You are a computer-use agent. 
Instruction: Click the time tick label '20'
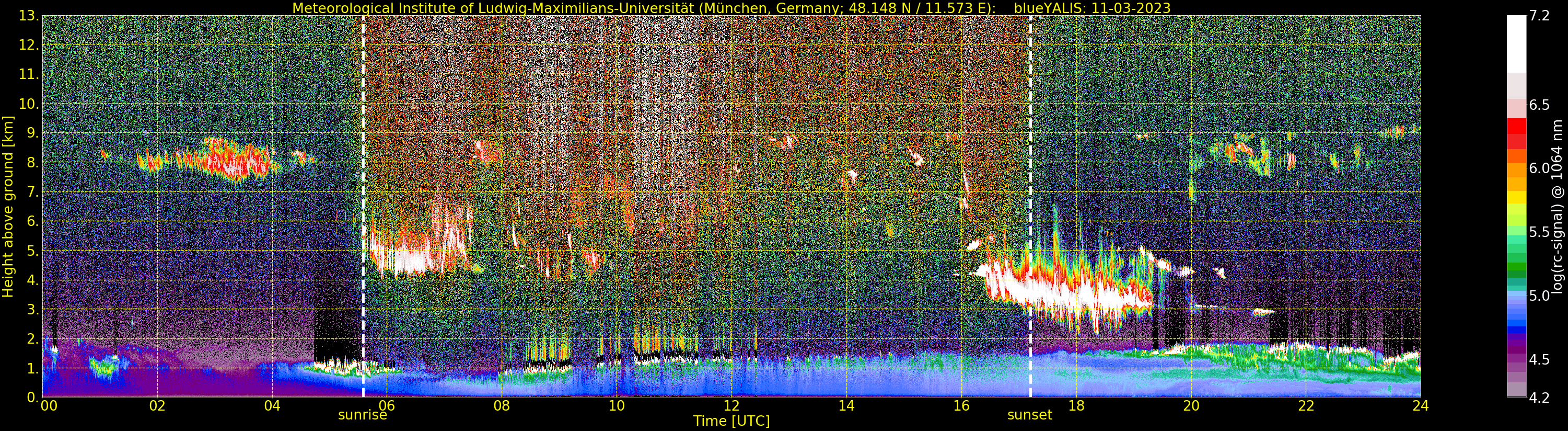click(1191, 405)
